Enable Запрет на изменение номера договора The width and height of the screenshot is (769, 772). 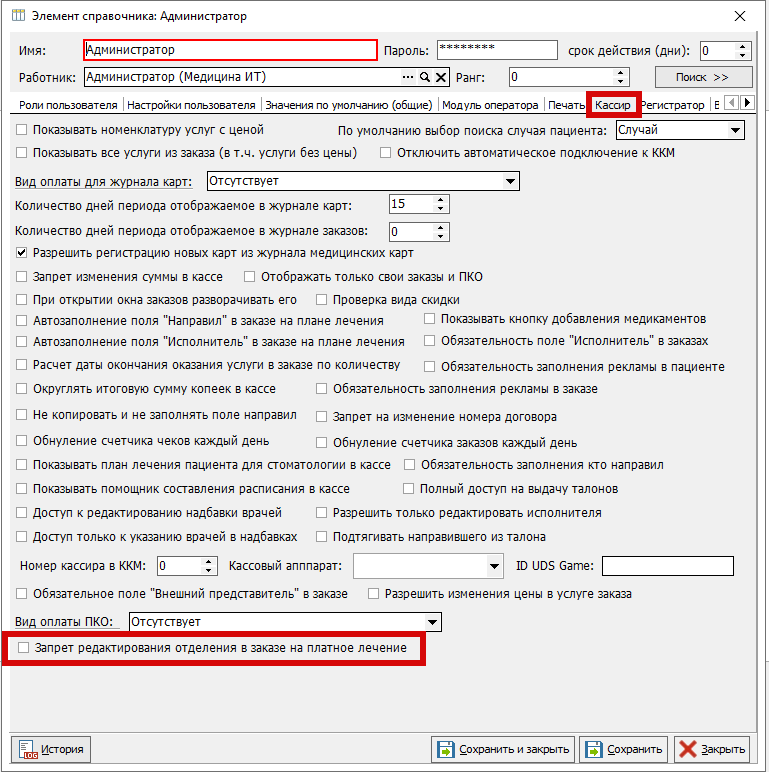[x=321, y=417]
